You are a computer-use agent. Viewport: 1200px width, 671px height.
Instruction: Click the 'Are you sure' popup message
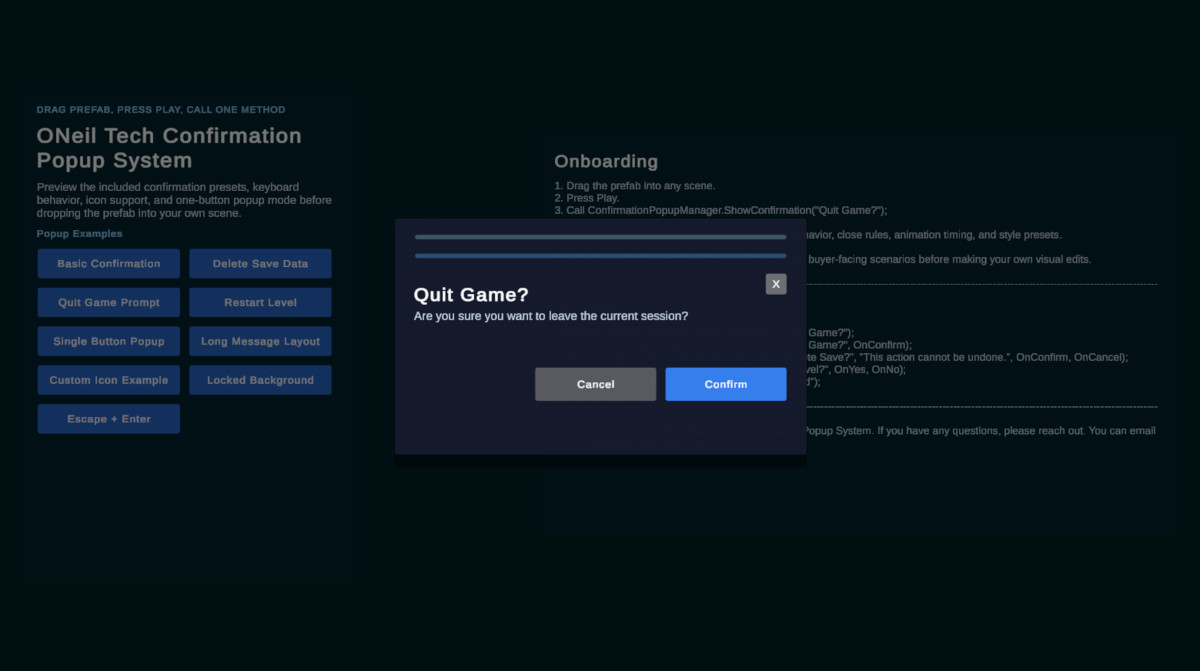(551, 316)
